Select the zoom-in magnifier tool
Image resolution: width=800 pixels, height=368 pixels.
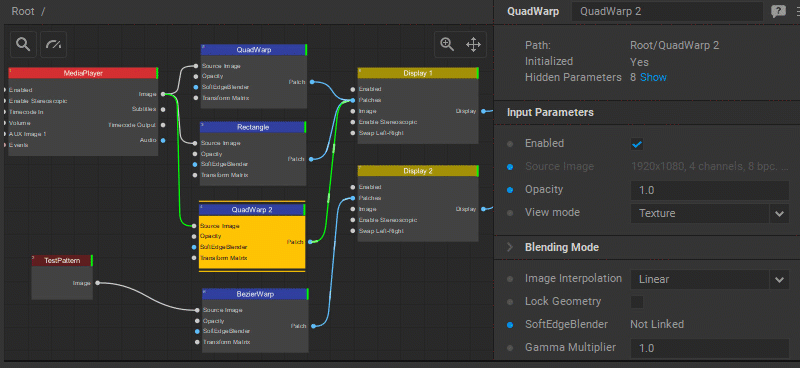(x=447, y=44)
